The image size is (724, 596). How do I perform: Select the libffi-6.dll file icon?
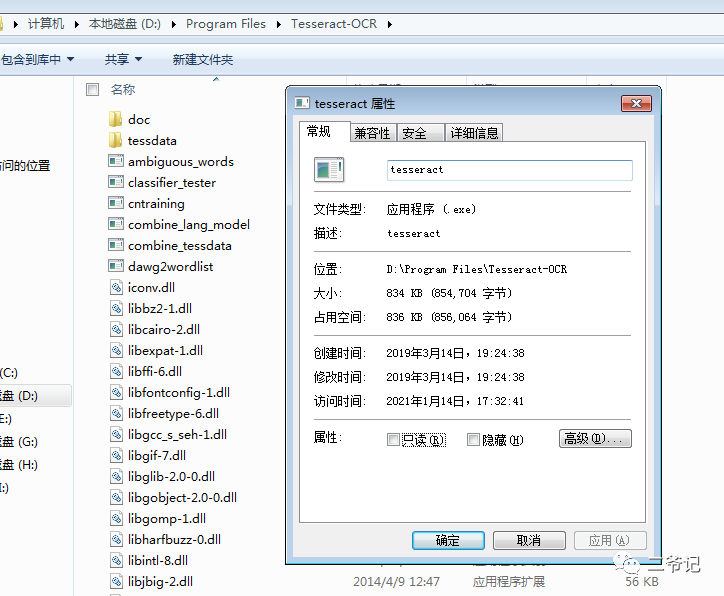pos(116,371)
